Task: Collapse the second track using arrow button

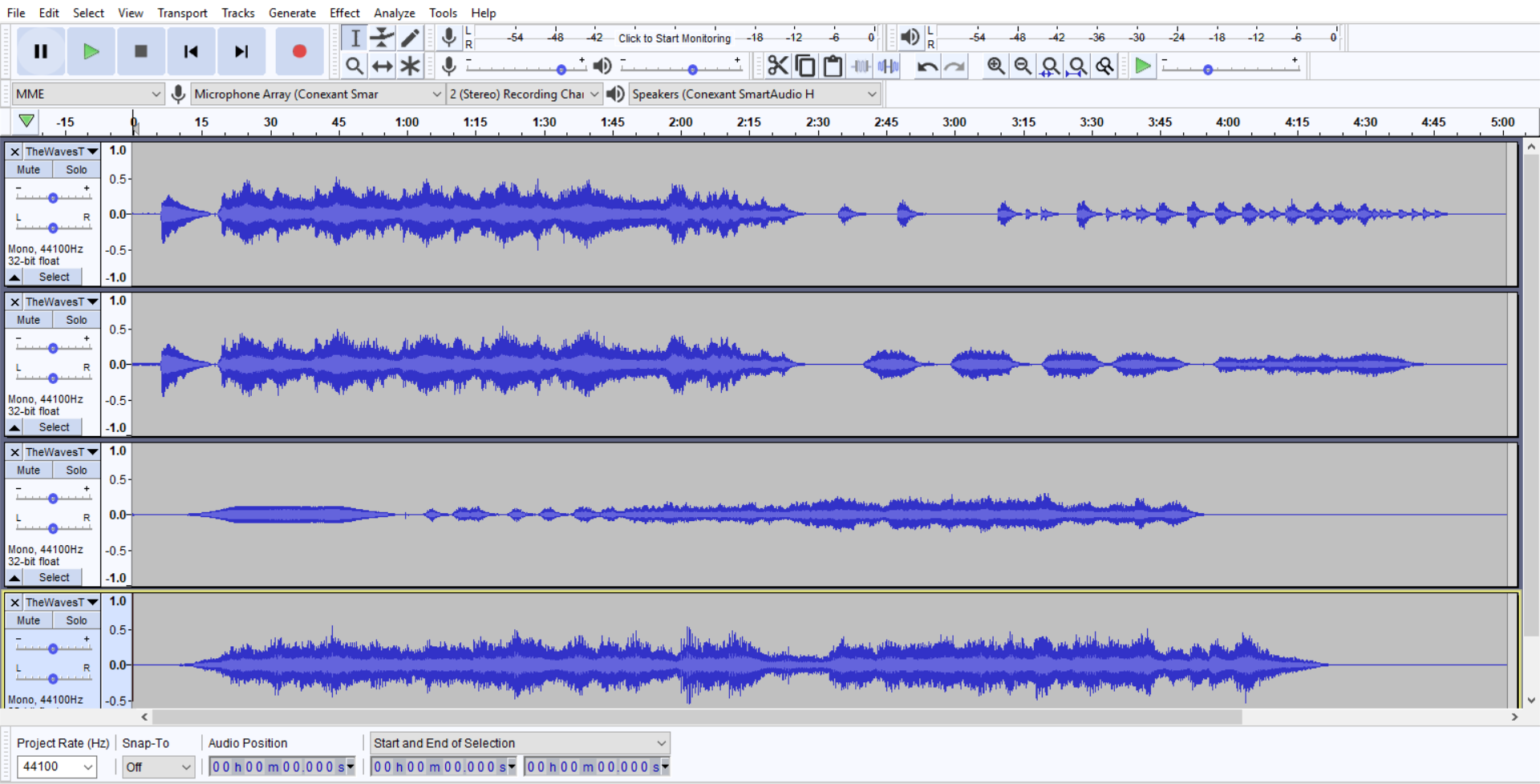Action: (x=14, y=427)
